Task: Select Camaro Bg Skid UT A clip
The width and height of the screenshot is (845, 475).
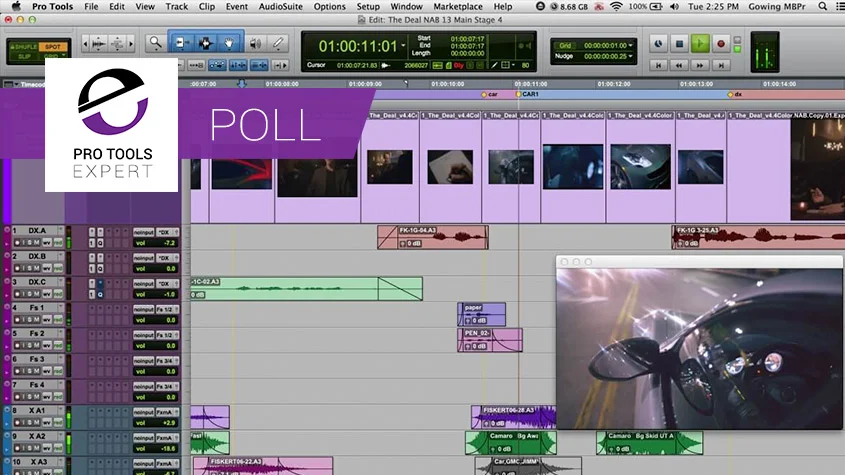Action: point(649,443)
